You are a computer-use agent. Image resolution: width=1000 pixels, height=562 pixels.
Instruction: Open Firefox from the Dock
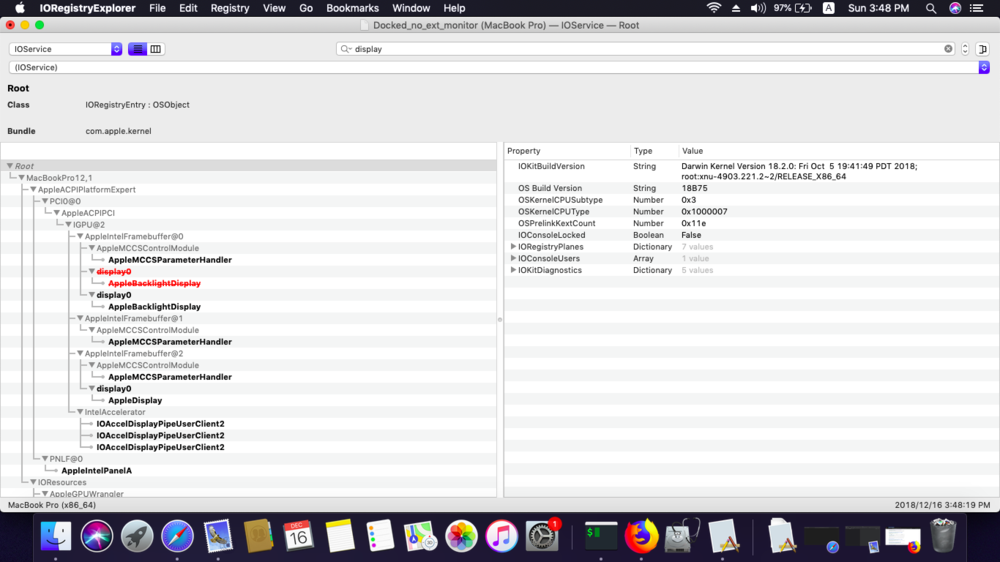pos(641,536)
